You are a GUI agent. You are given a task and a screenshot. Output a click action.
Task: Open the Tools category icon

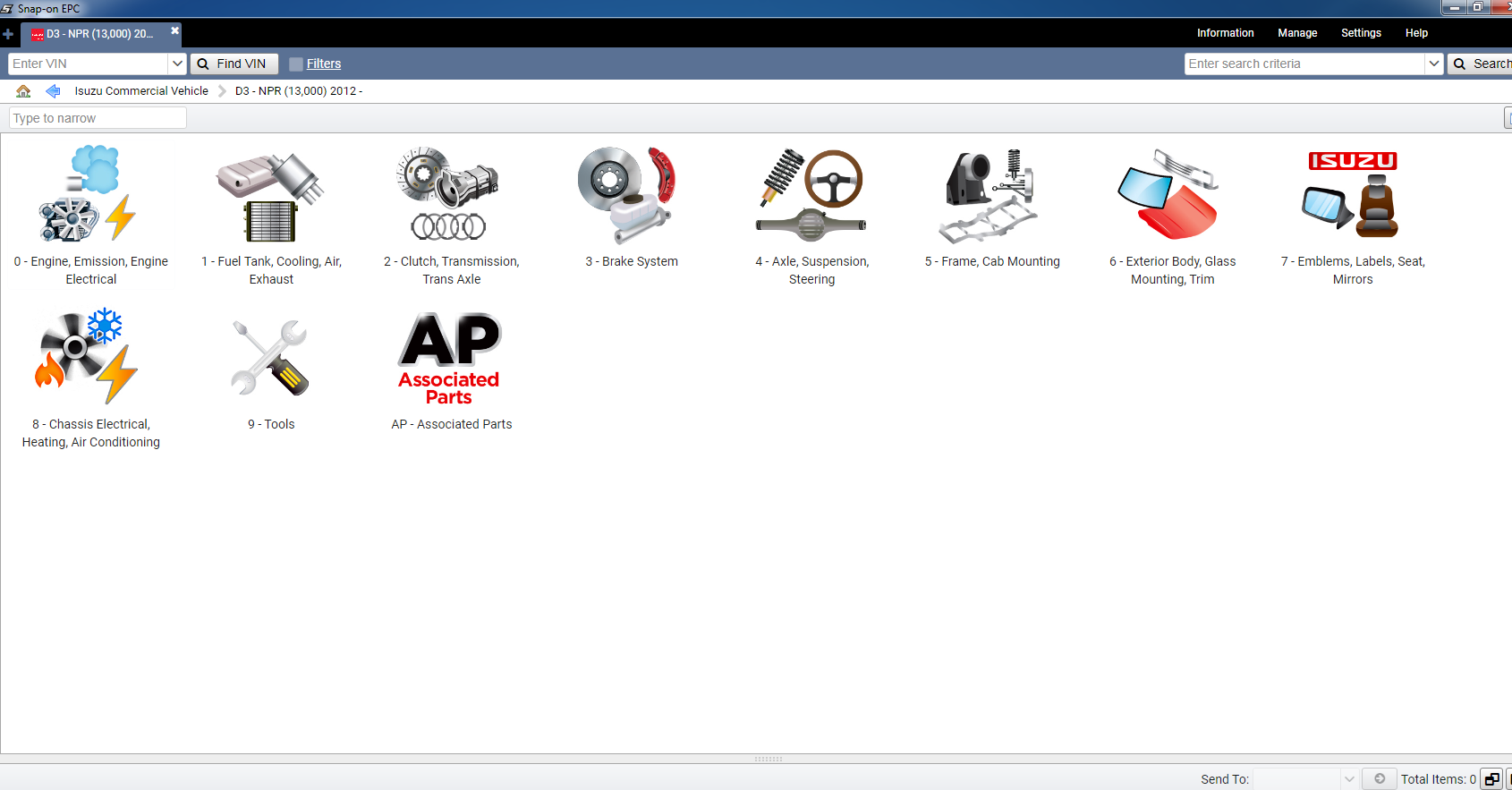(x=270, y=358)
